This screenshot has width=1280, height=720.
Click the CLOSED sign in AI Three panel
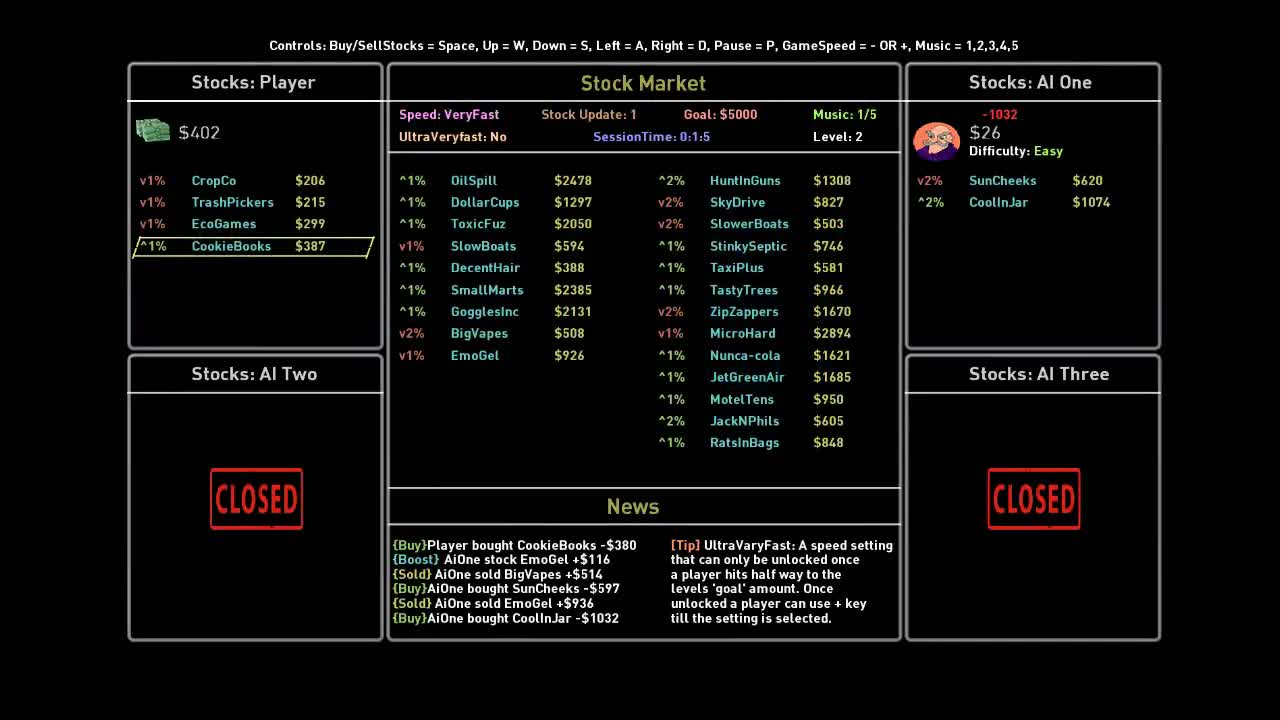coord(1033,499)
